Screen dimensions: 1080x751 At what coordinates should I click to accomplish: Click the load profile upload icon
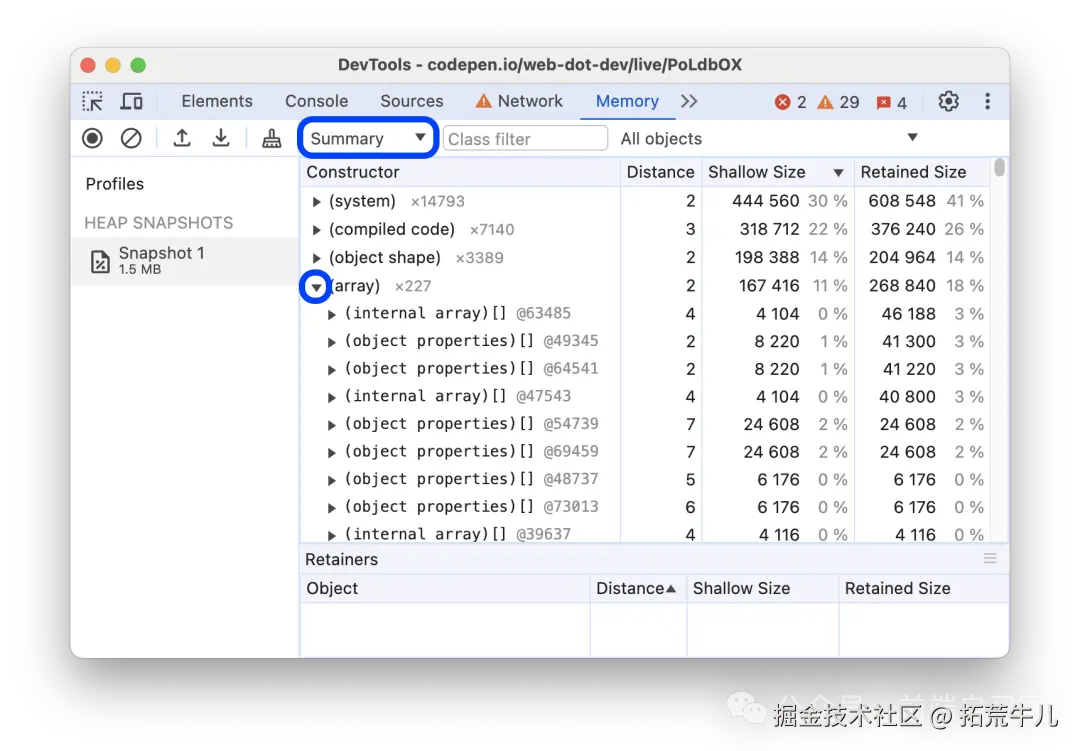tap(182, 138)
